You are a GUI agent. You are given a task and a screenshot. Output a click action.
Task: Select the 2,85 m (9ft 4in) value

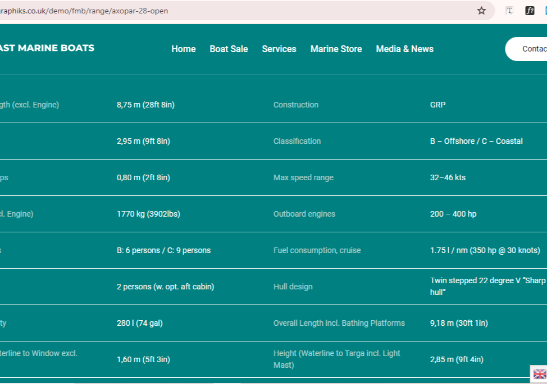[x=457, y=360]
